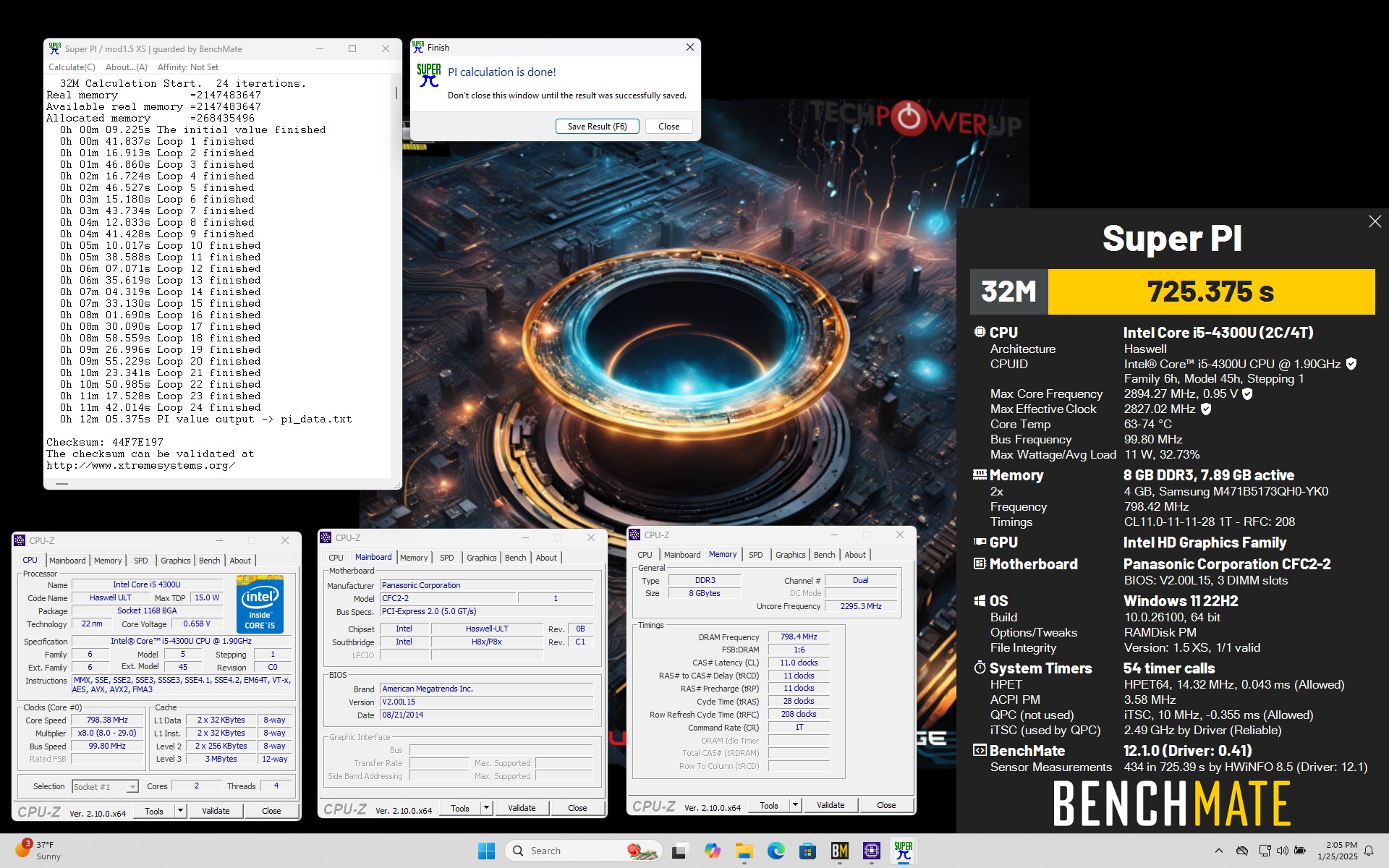This screenshot has width=1389, height=868.
Task: Expand Tools dropdown arrow in Mainboard window
Action: tap(486, 808)
